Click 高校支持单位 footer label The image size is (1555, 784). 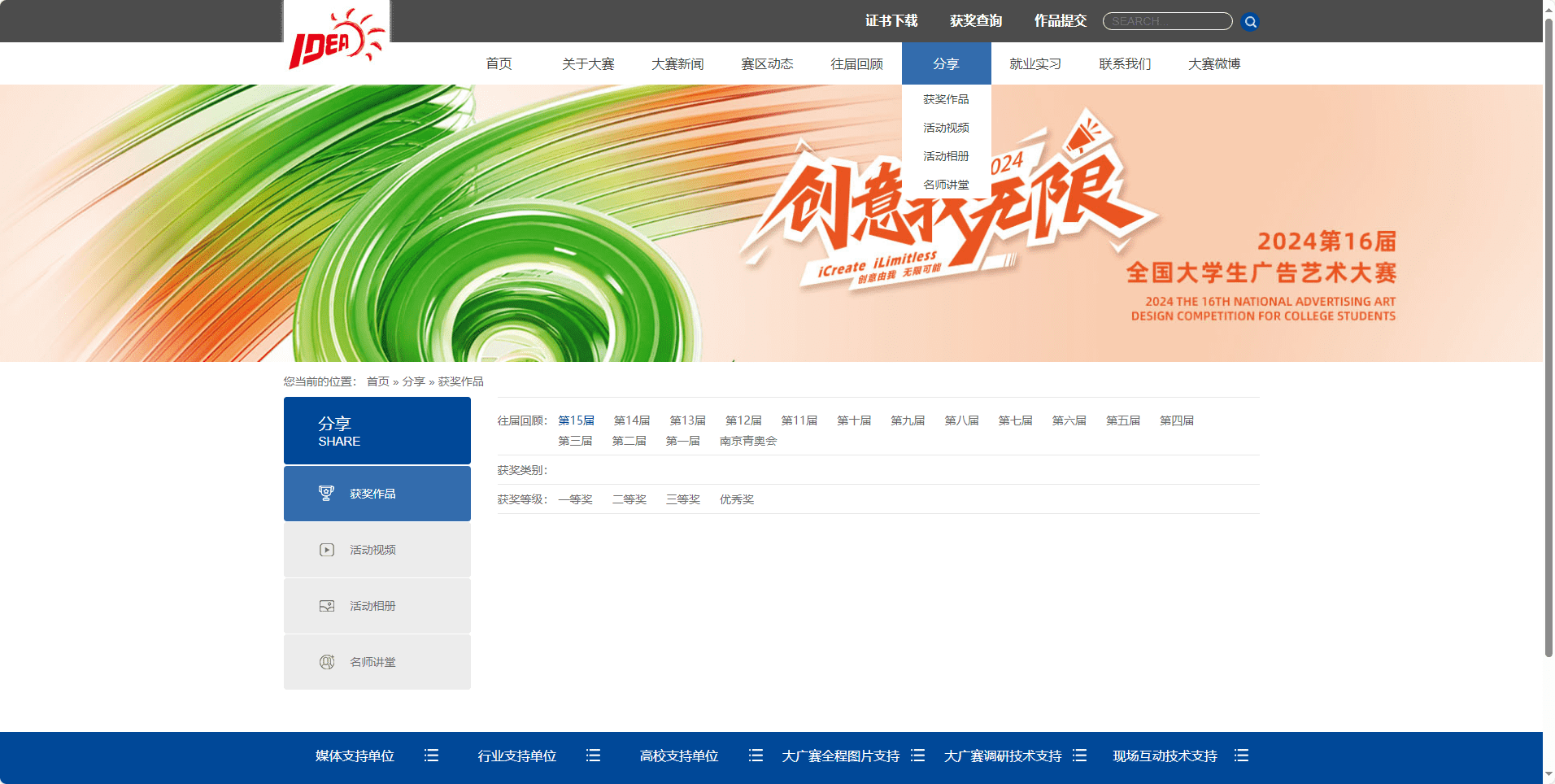pyautogui.click(x=679, y=756)
